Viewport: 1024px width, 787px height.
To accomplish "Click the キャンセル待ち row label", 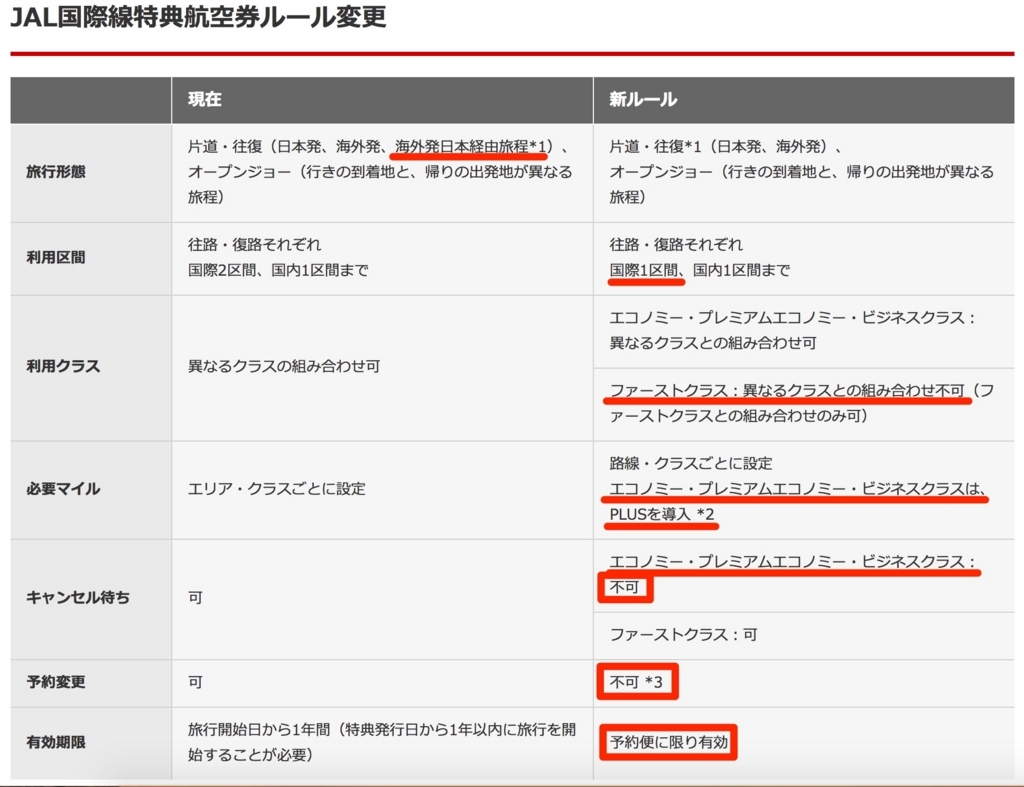I will point(78,598).
